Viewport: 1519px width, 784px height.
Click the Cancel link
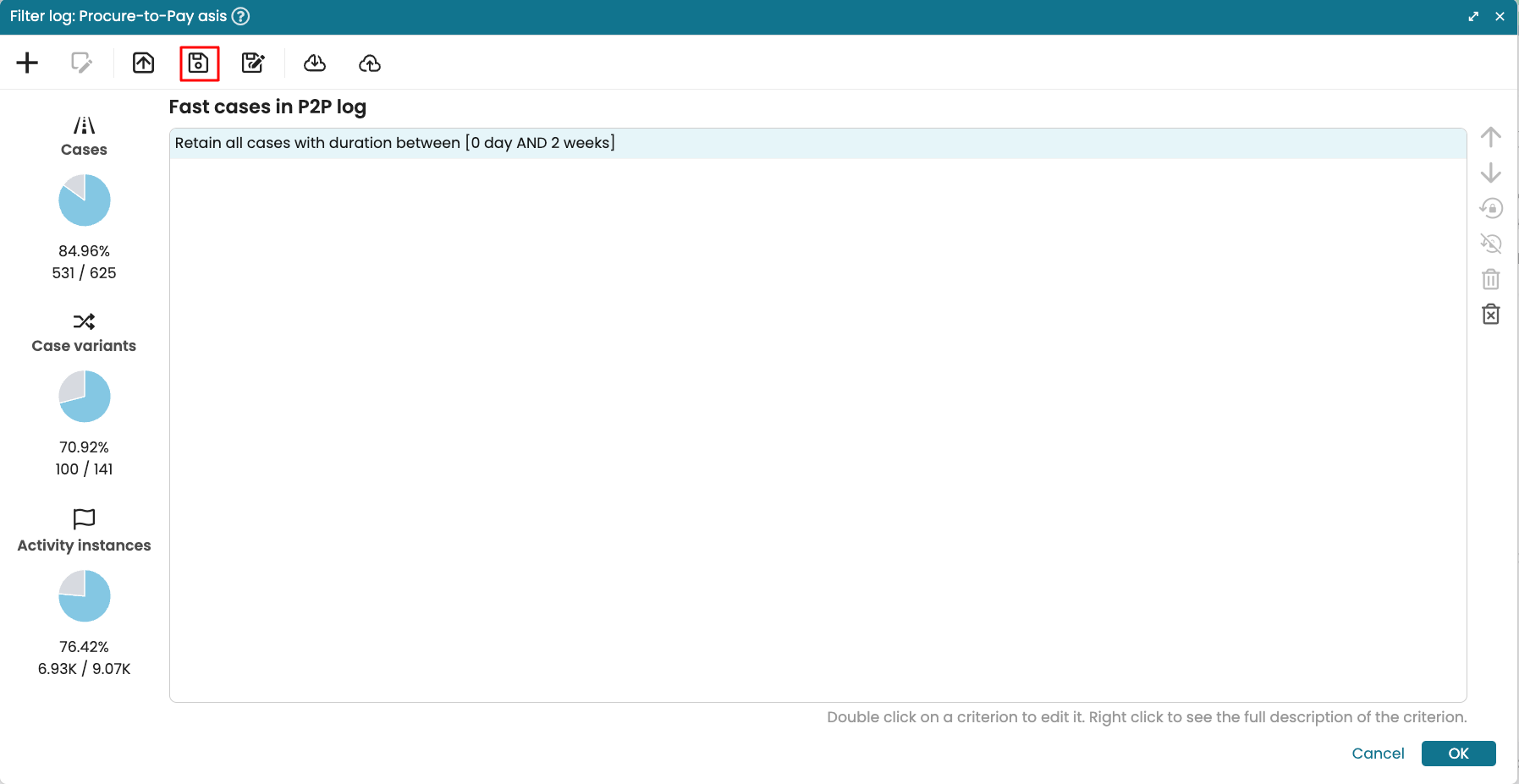1378,754
